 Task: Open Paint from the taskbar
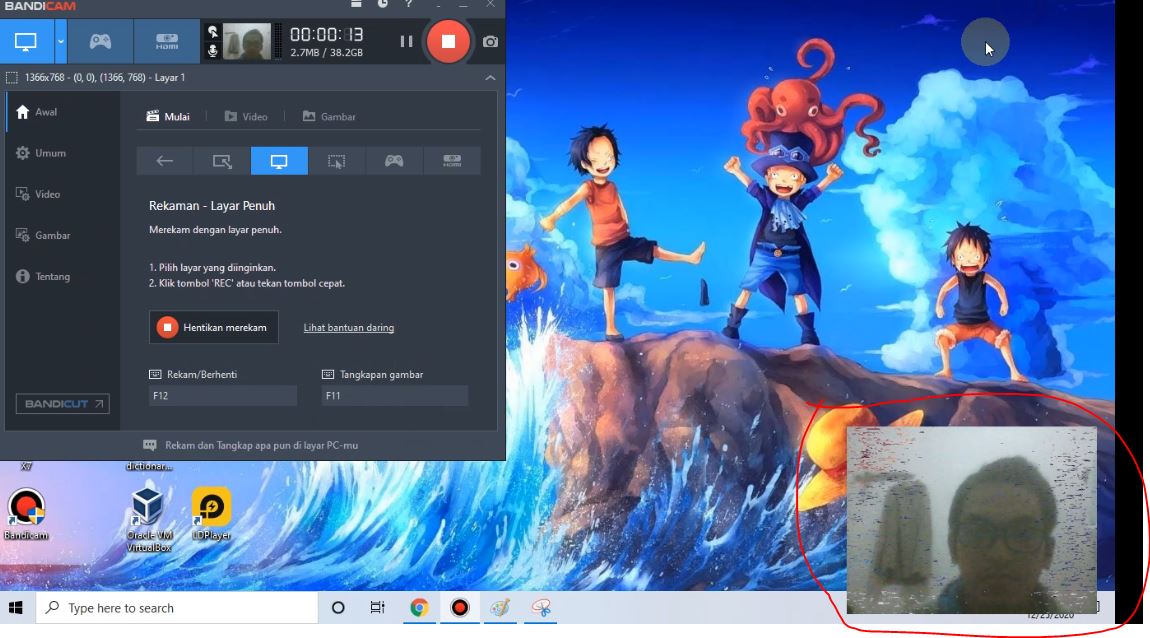tap(500, 608)
